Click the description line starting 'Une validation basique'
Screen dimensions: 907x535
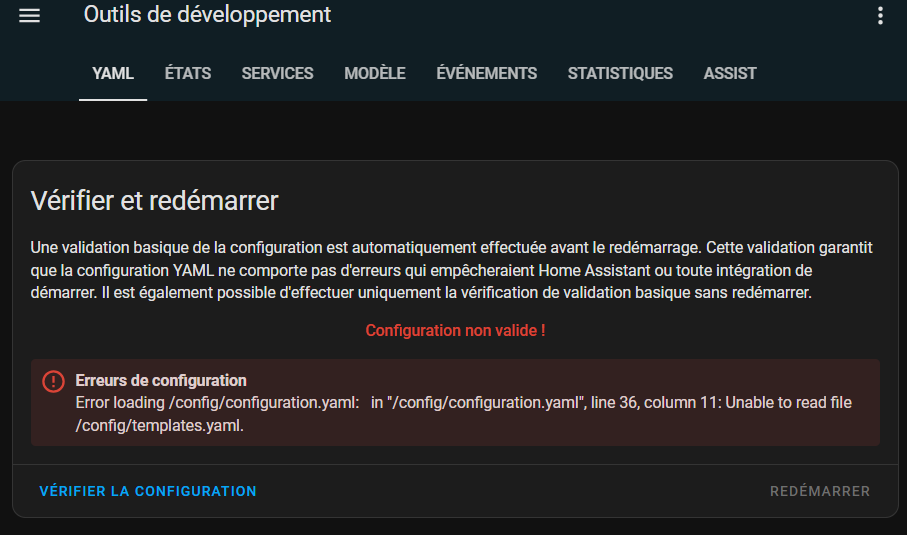[452, 247]
